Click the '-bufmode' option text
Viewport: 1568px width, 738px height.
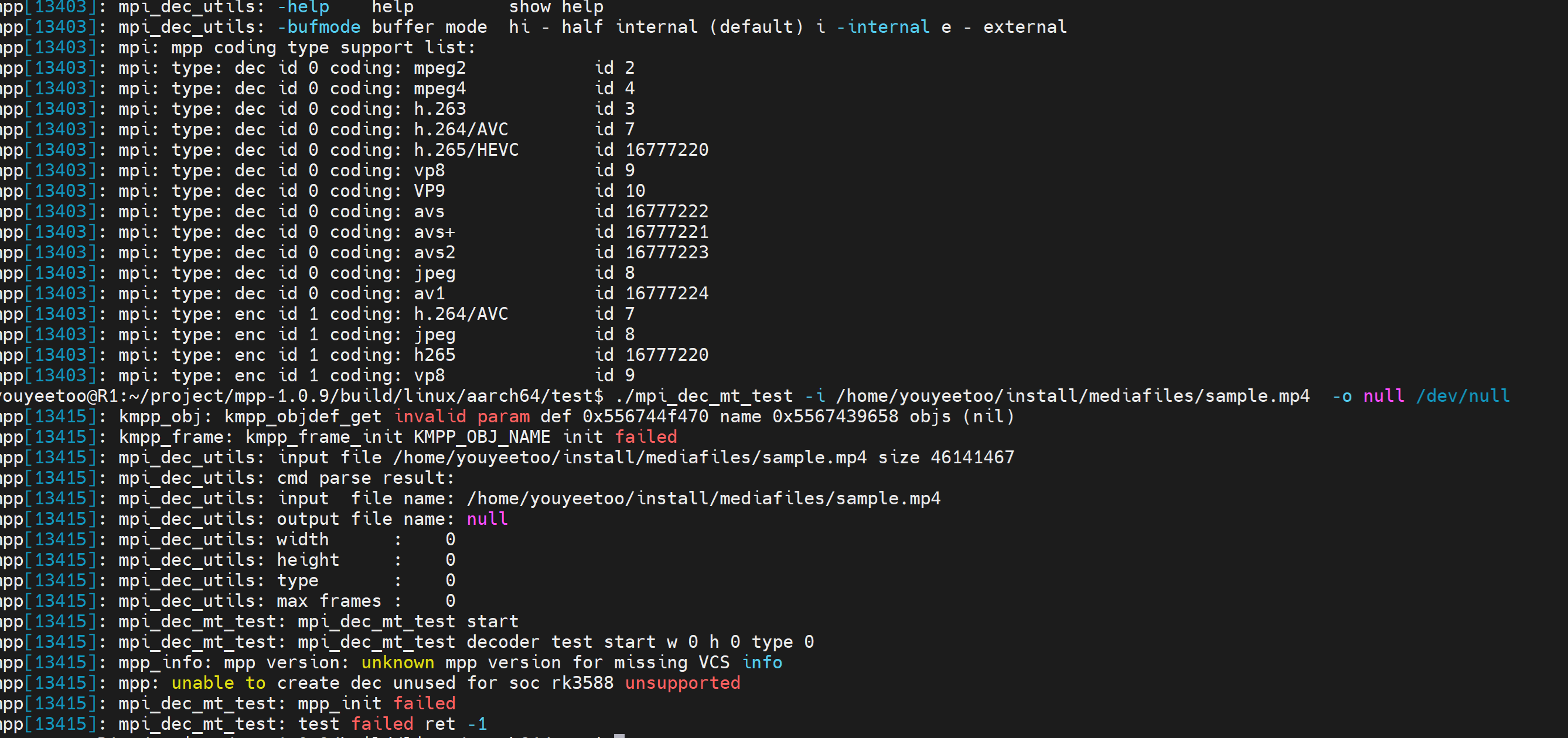319,27
